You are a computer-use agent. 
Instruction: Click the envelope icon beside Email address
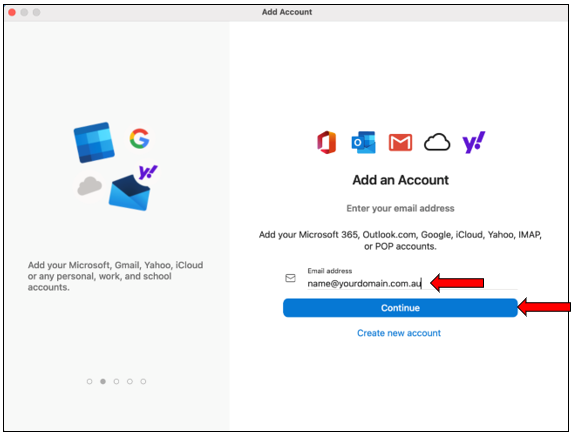290,278
